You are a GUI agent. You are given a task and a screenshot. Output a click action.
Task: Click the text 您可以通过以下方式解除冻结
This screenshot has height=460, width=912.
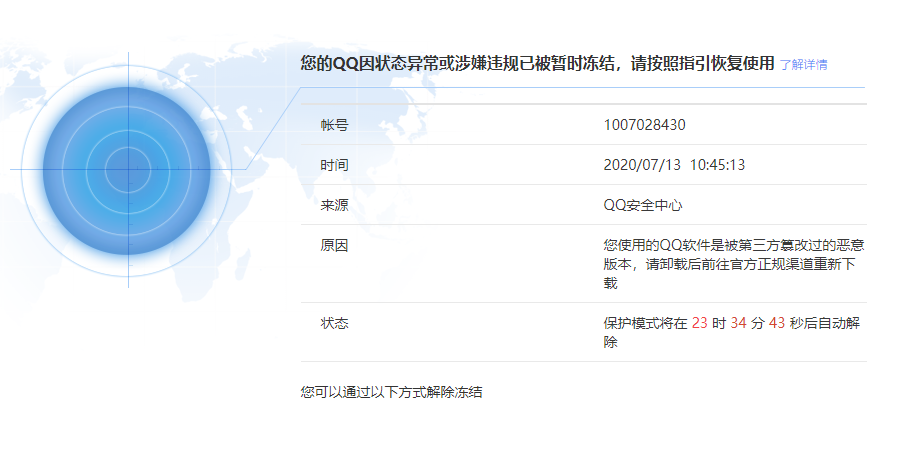click(391, 392)
